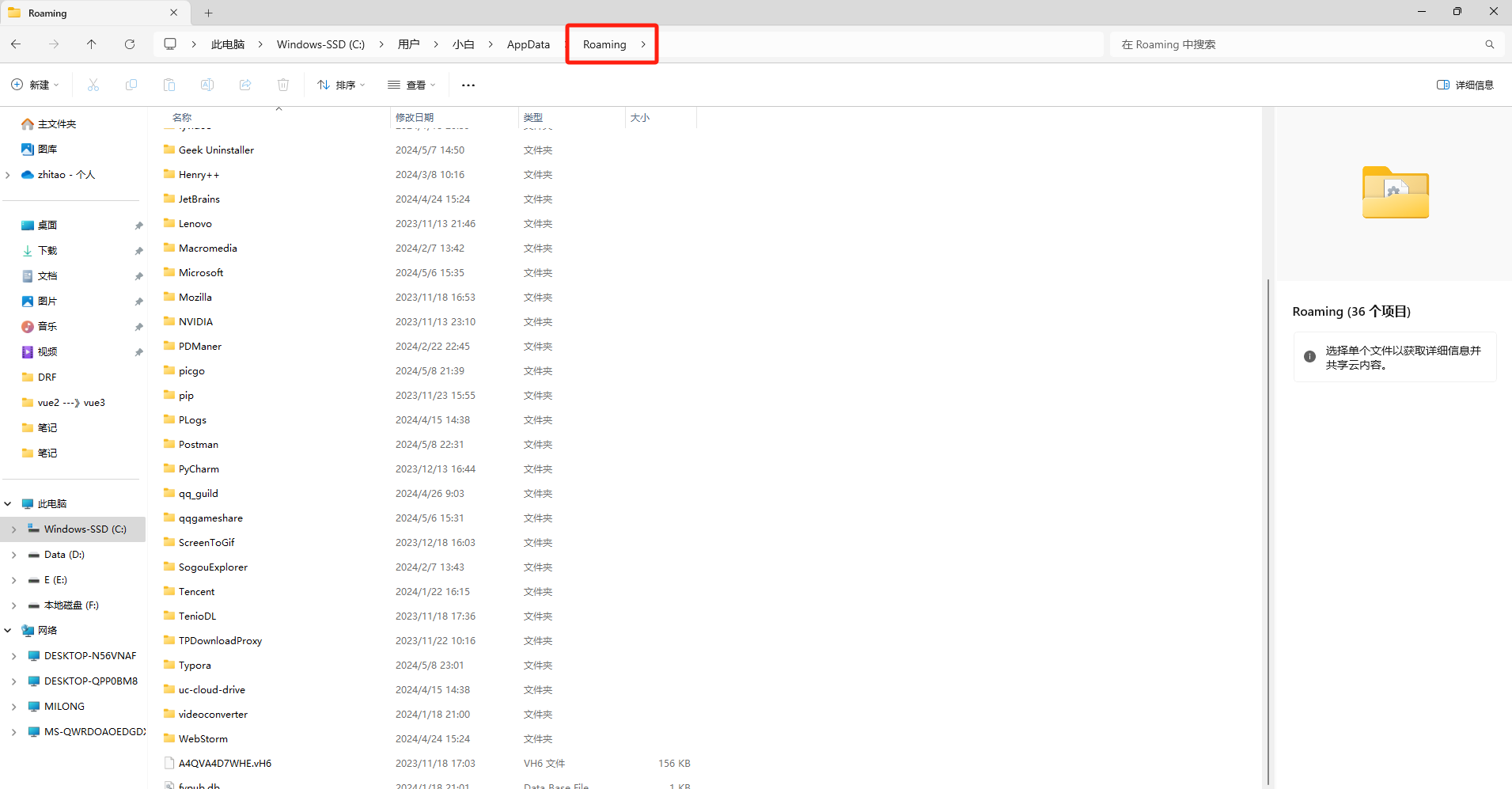Select the WebStorm folder
The width and height of the screenshot is (1512, 789).
click(203, 739)
